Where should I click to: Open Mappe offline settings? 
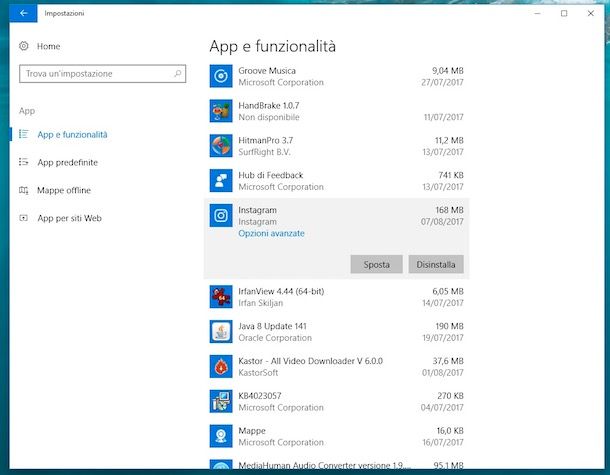[64, 190]
